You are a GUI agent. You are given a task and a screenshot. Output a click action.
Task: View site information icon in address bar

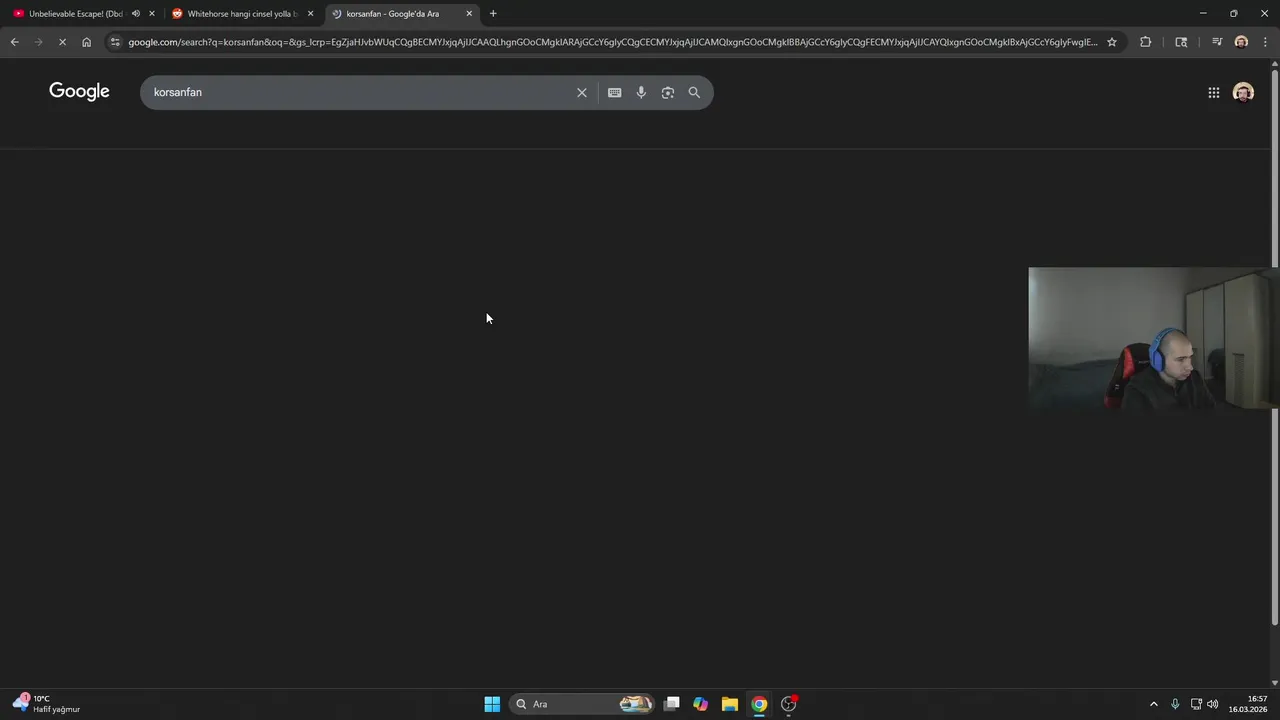(x=115, y=42)
